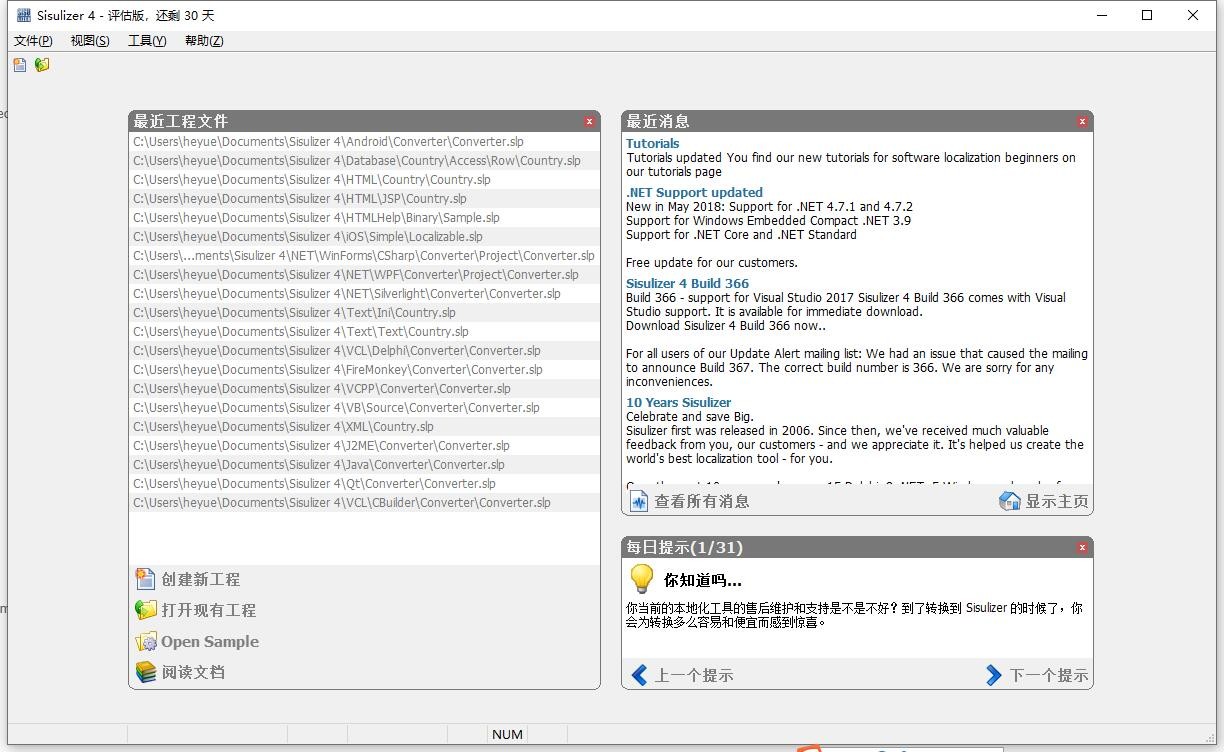Open the 视图(S) menu
The width and height of the screenshot is (1224, 752).
tap(90, 41)
